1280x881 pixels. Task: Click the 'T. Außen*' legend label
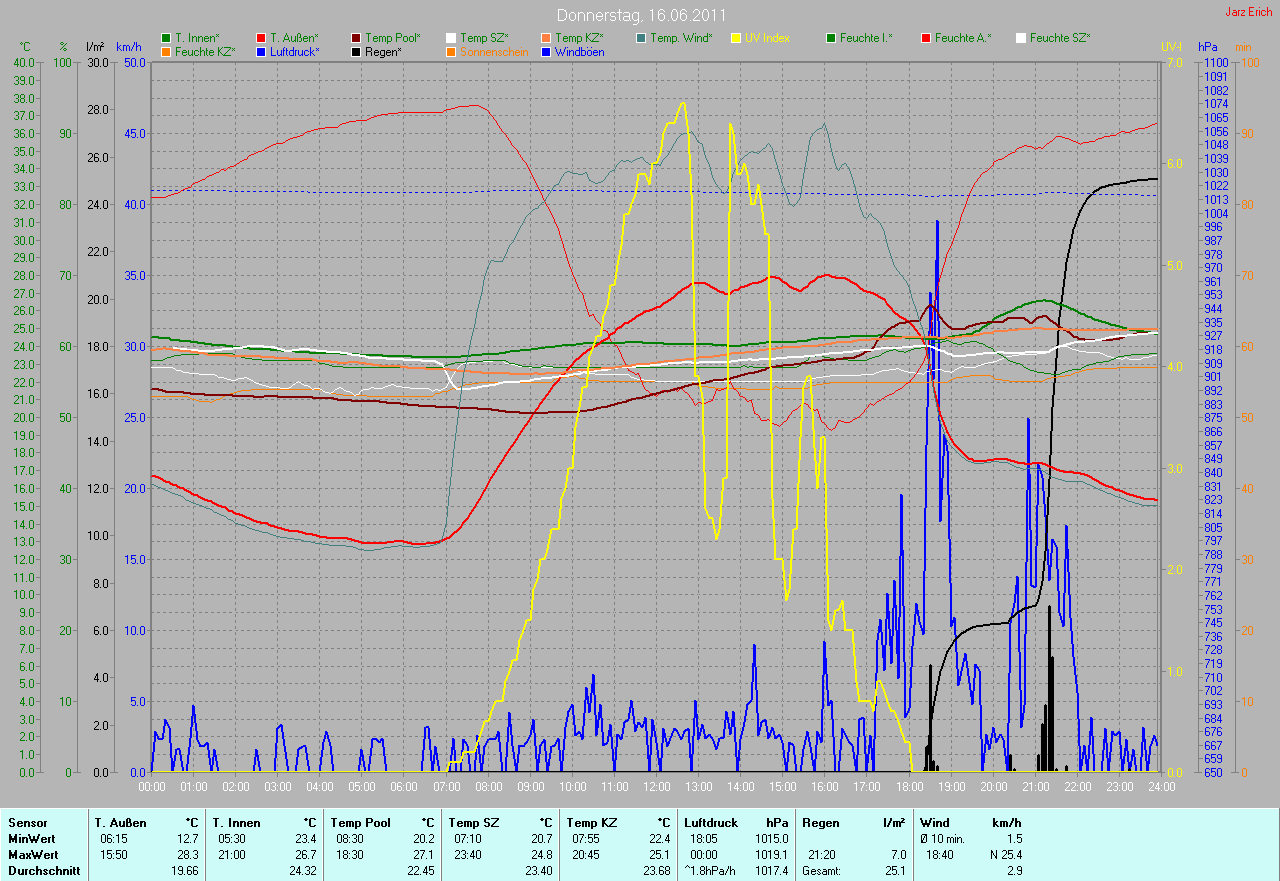pyautogui.click(x=294, y=38)
